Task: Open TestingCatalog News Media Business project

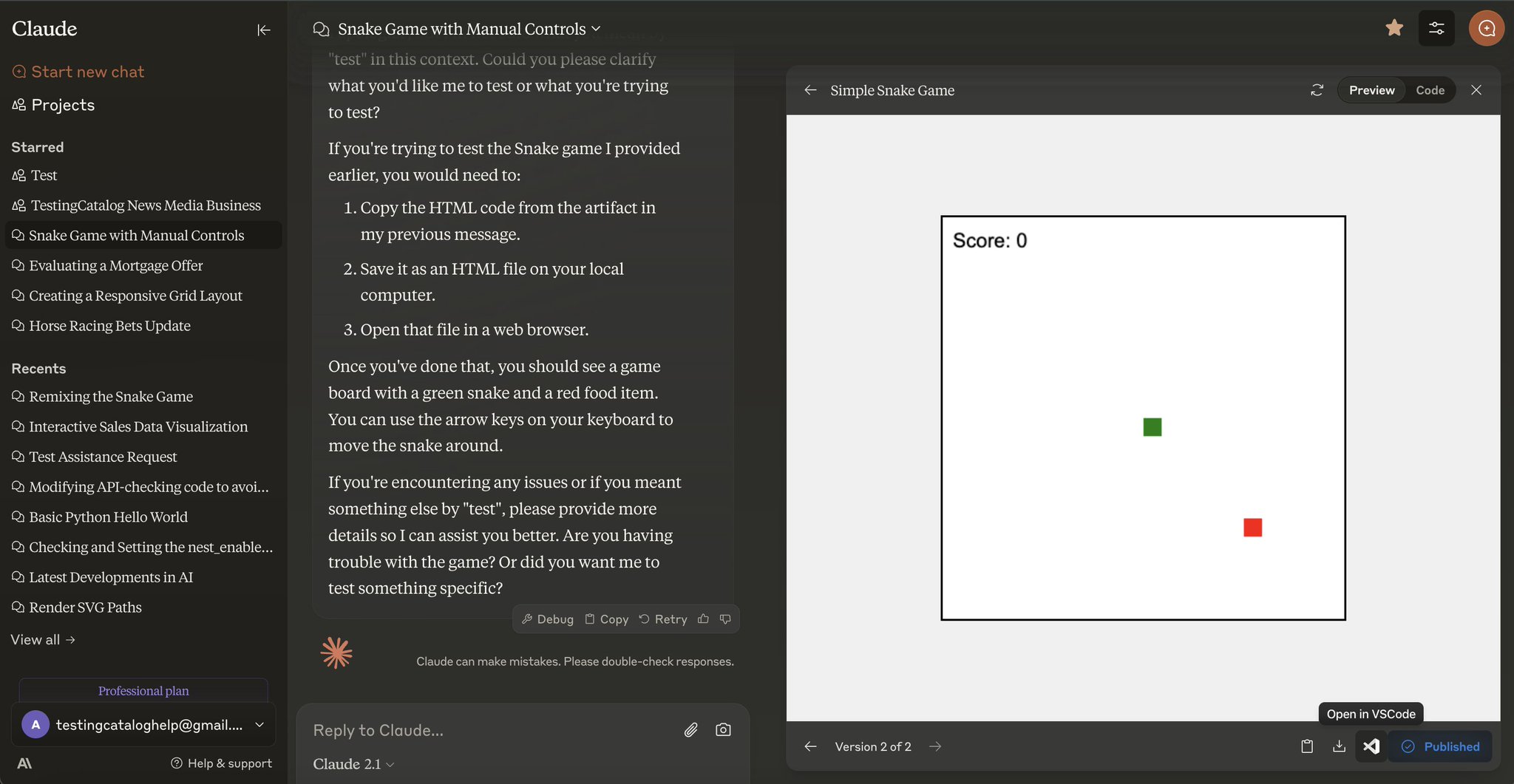Action: point(143,205)
